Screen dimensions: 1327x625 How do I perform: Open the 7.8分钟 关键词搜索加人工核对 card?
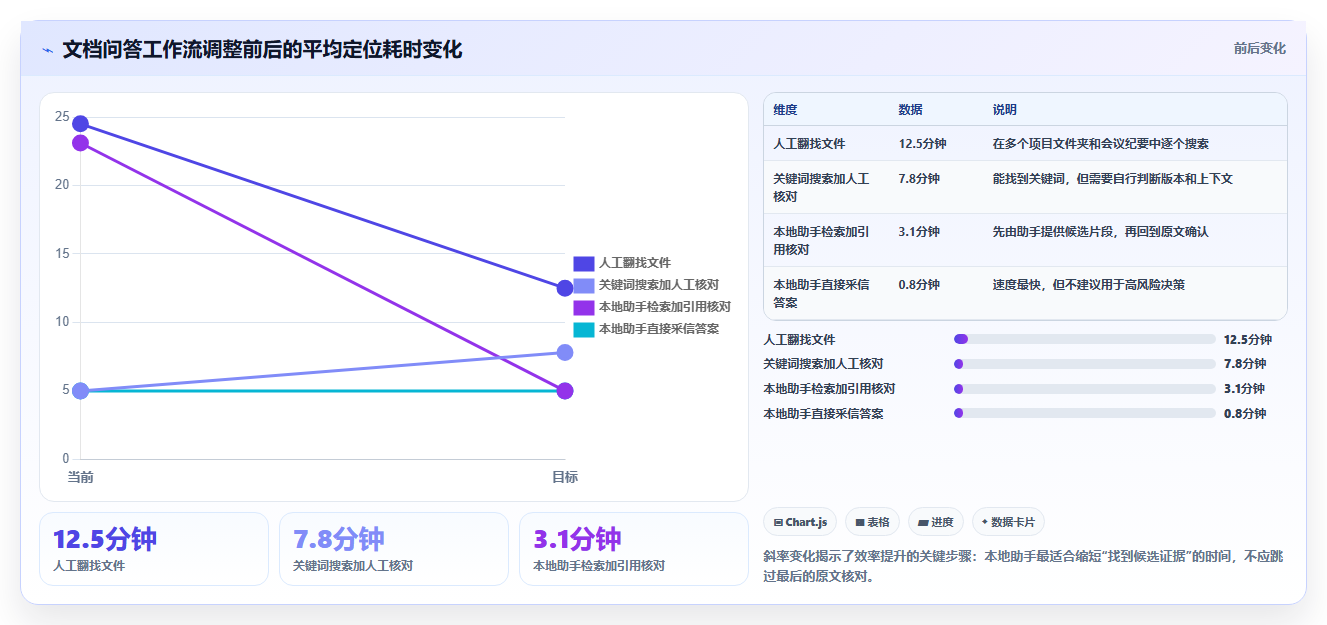click(394, 549)
